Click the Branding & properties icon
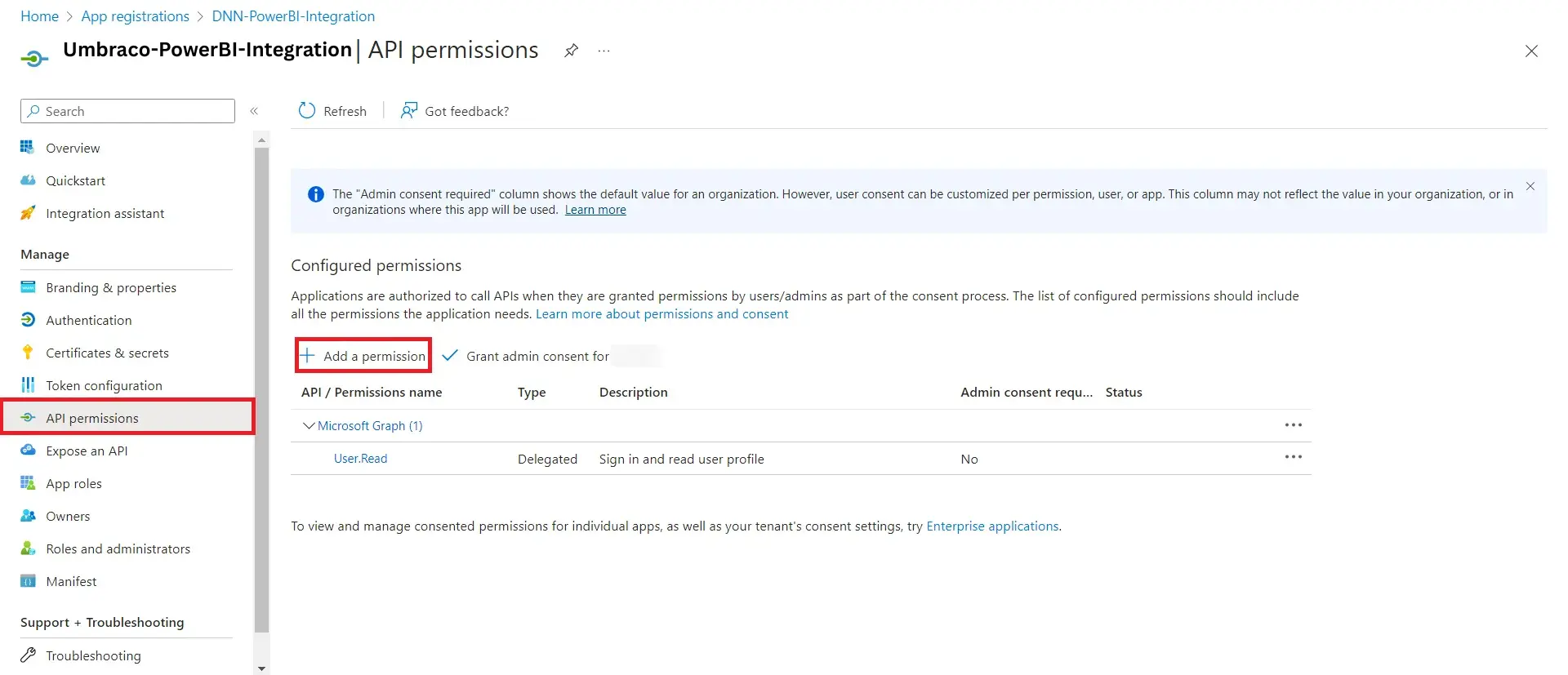Image resolution: width=1568 pixels, height=675 pixels. [x=28, y=287]
